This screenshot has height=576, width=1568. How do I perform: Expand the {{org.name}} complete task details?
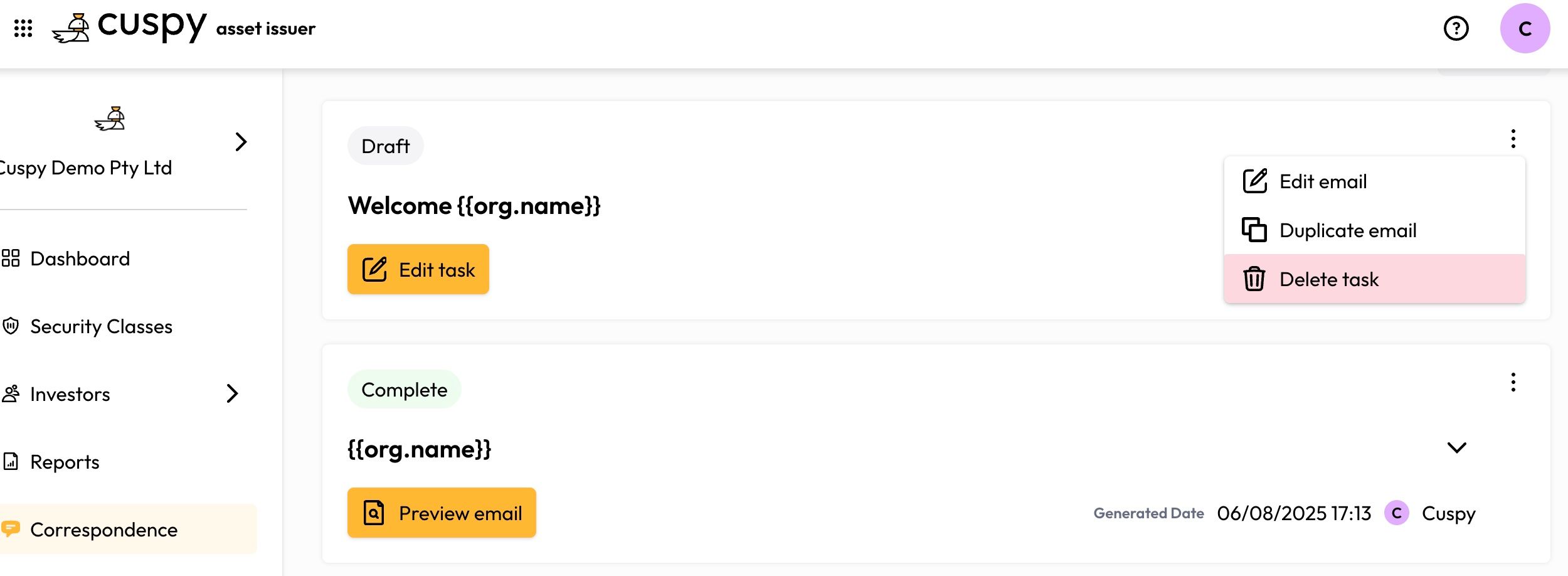coord(1456,447)
